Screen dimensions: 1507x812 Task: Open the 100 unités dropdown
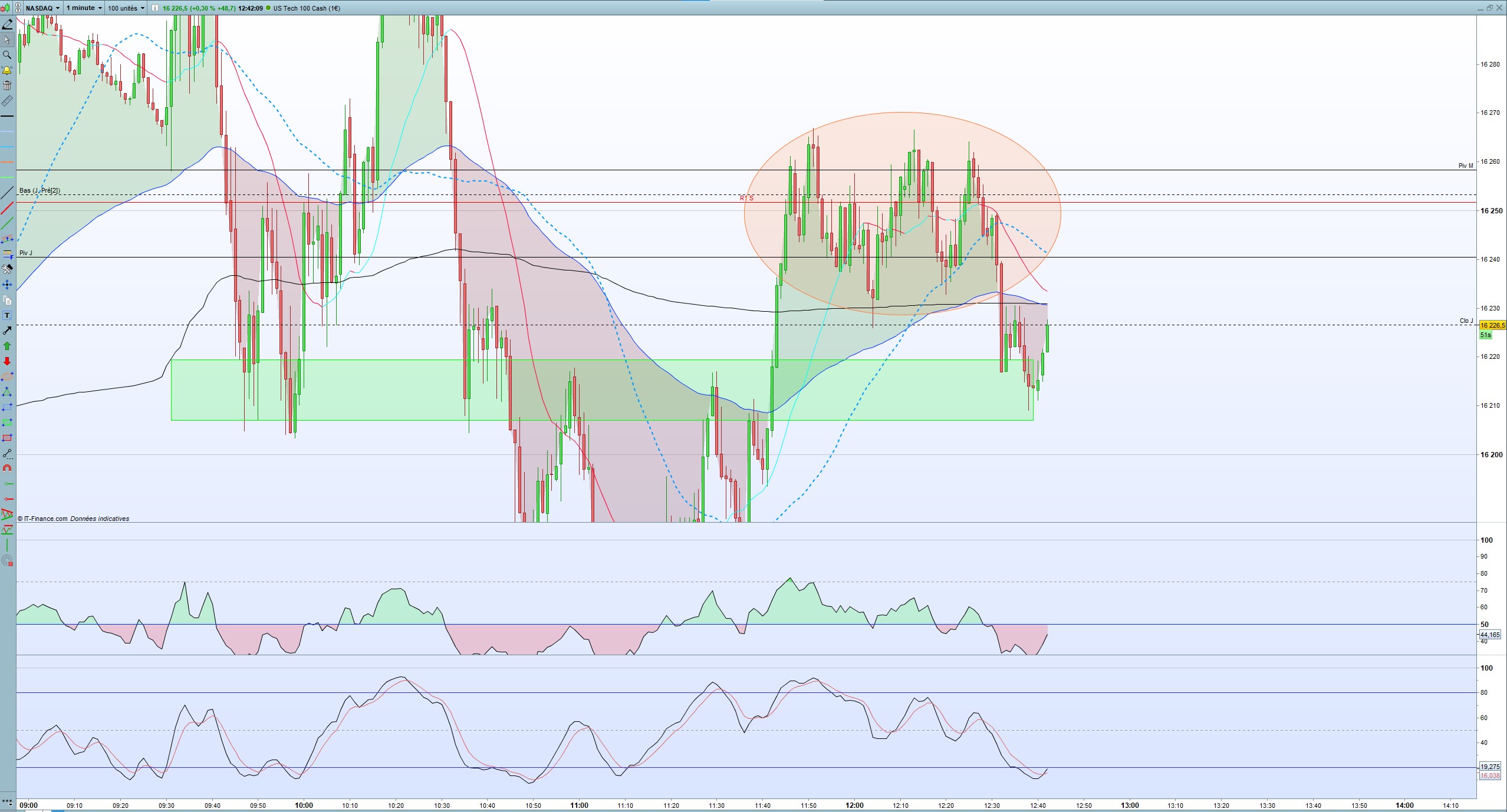coord(126,8)
